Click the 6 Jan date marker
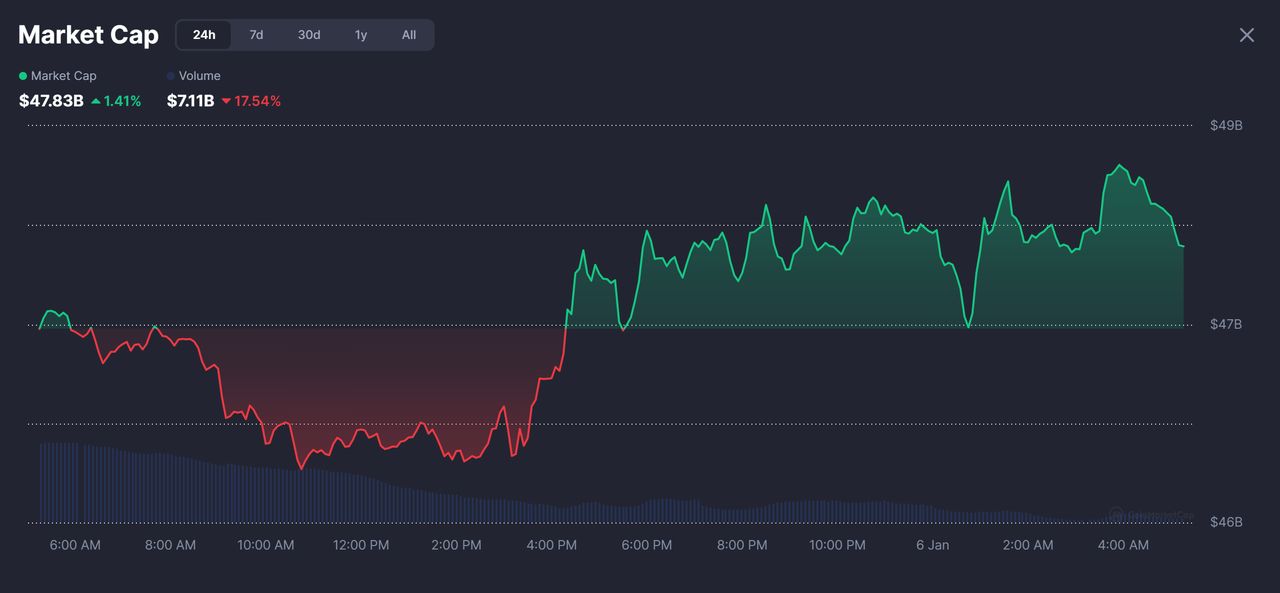The height and width of the screenshot is (593, 1280). pos(932,545)
